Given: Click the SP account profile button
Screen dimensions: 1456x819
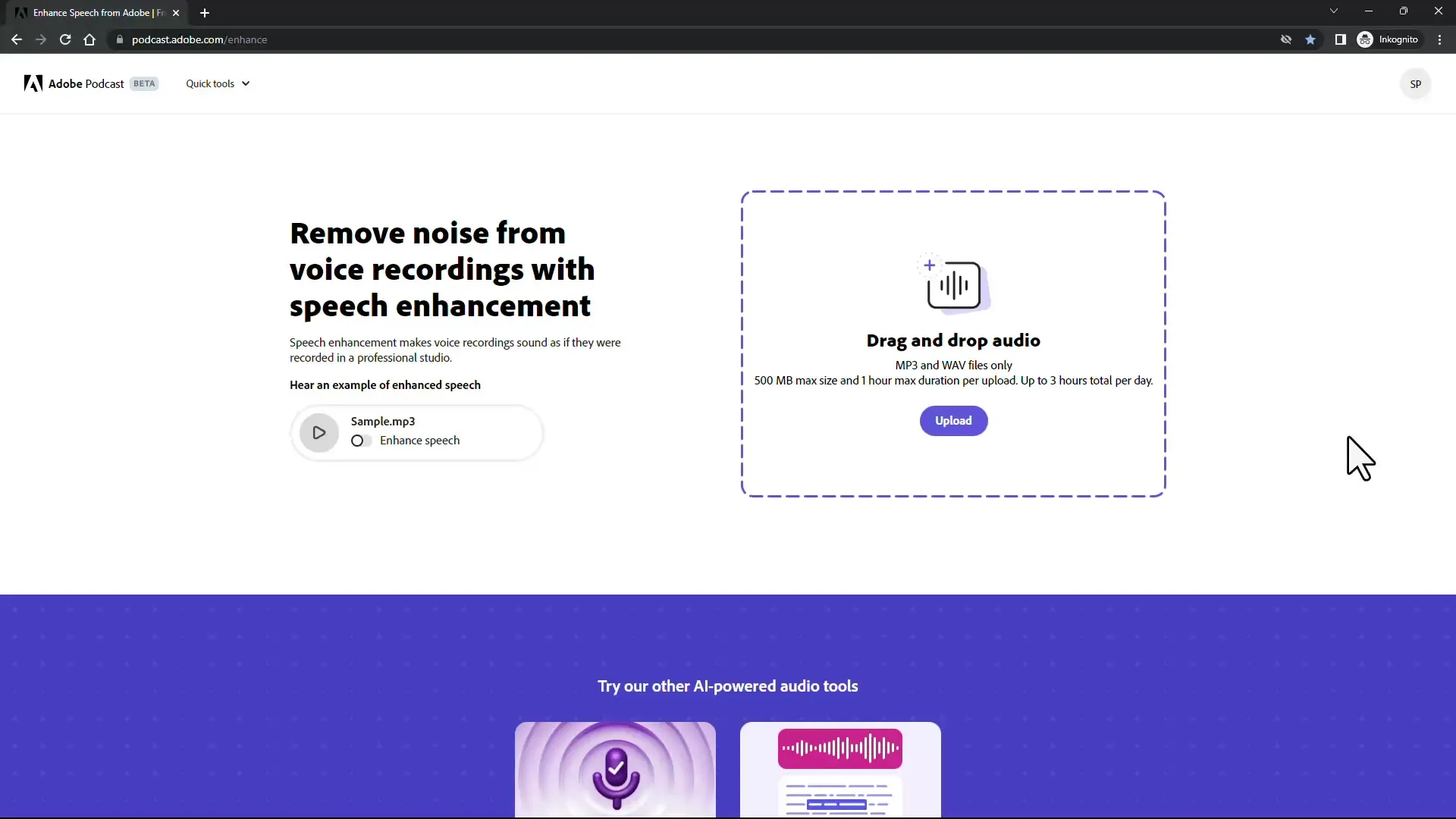Looking at the screenshot, I should pos(1416,84).
